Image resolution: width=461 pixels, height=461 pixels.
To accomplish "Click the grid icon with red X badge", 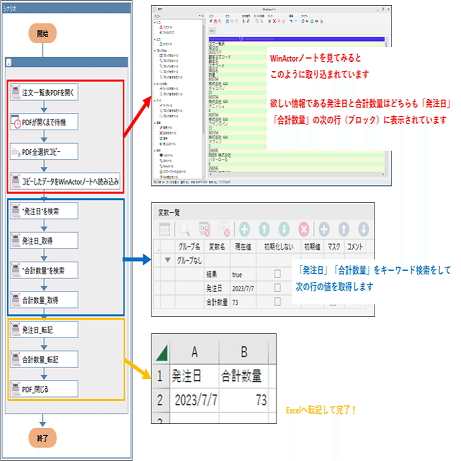I will tap(224, 229).
